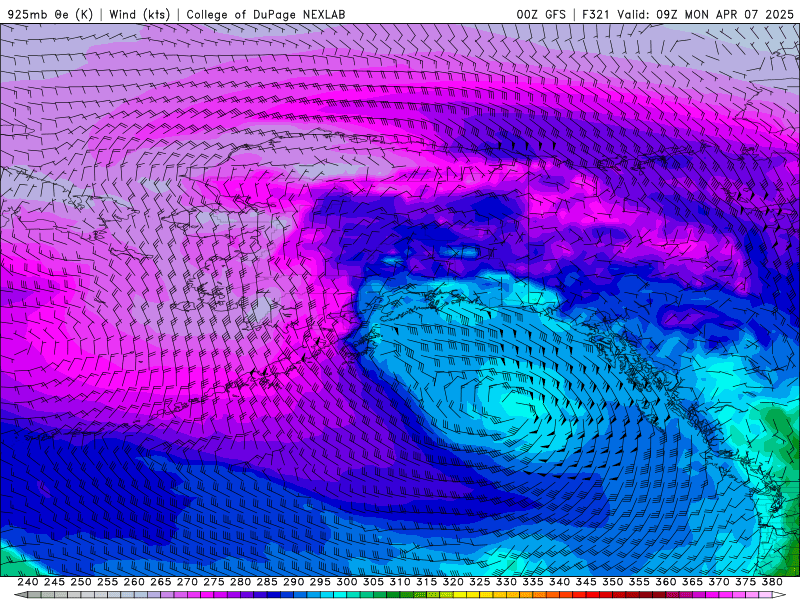Click the 250 value on the color scale
Image resolution: width=800 pixels, height=600 pixels.
[x=81, y=582]
